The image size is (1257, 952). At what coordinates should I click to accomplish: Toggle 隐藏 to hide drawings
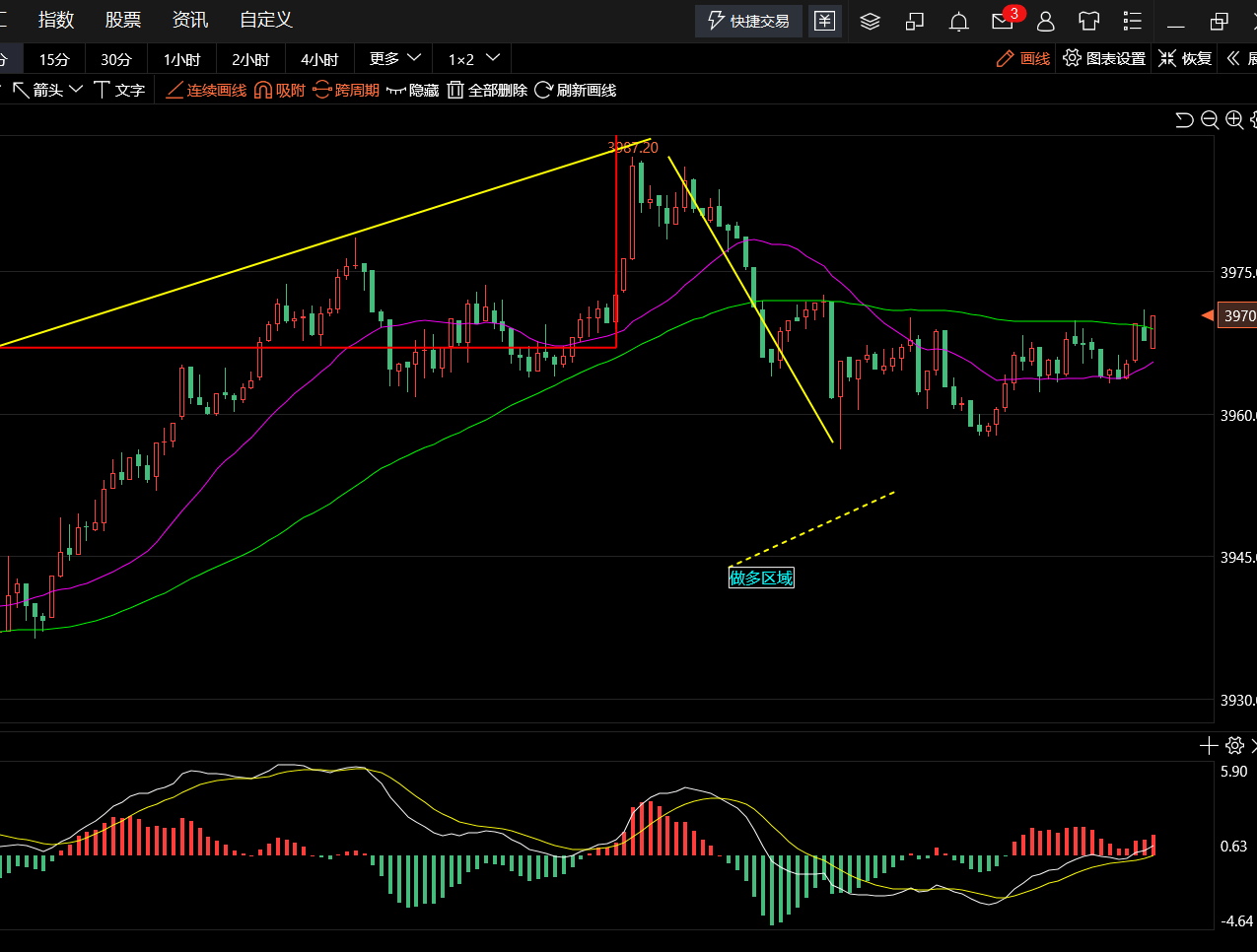point(412,91)
